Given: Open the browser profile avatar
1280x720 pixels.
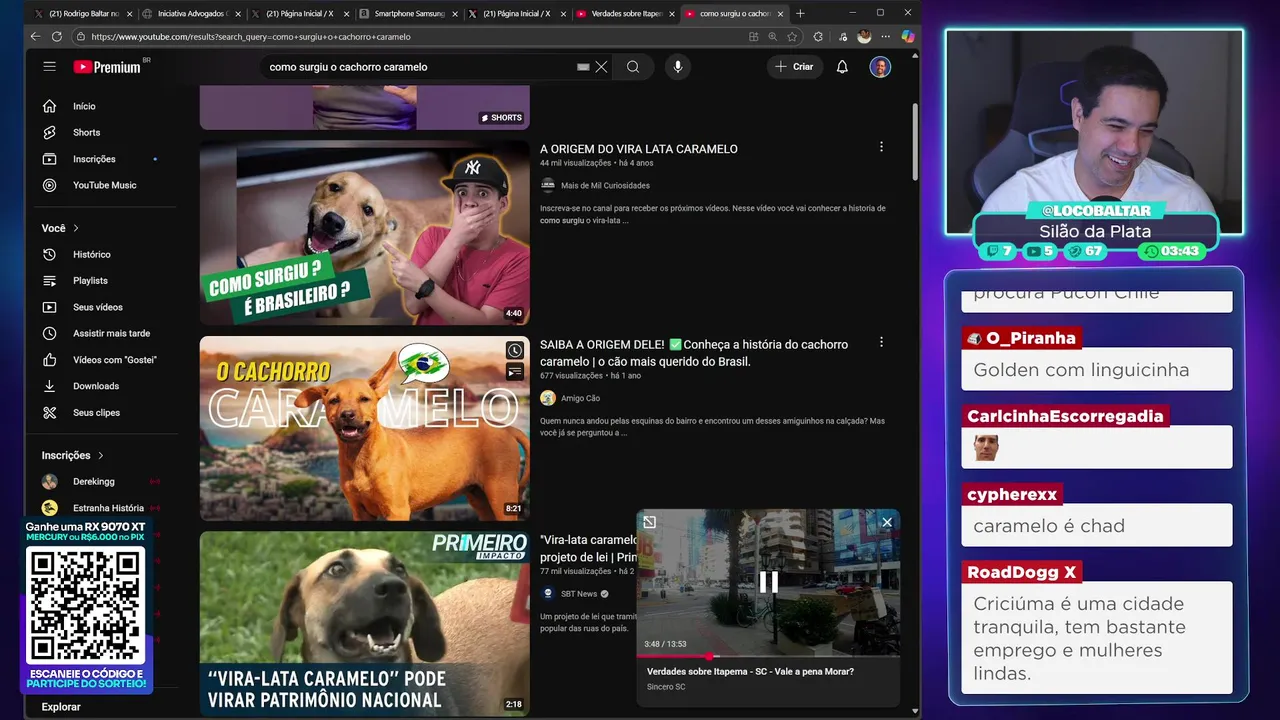Looking at the screenshot, I should [x=864, y=36].
